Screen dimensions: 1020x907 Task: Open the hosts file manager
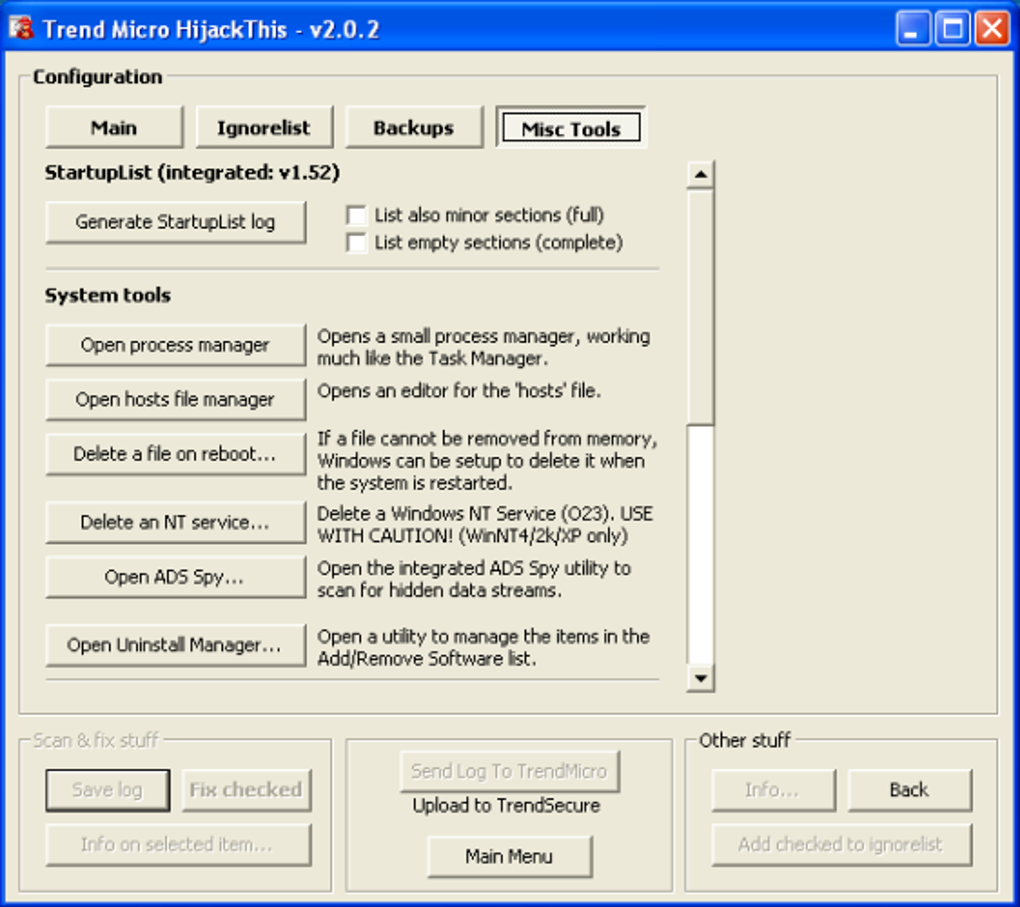click(x=174, y=399)
